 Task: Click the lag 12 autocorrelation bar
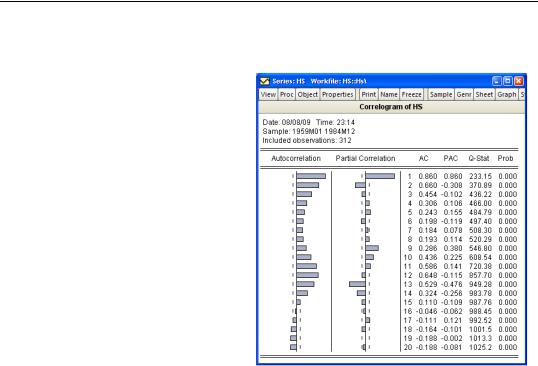(x=307, y=275)
